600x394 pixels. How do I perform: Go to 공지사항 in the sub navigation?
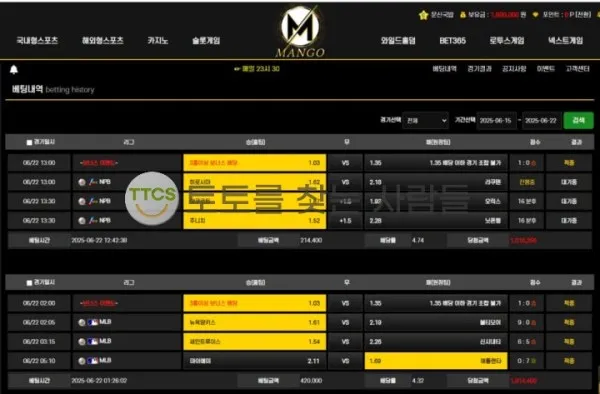(514, 69)
